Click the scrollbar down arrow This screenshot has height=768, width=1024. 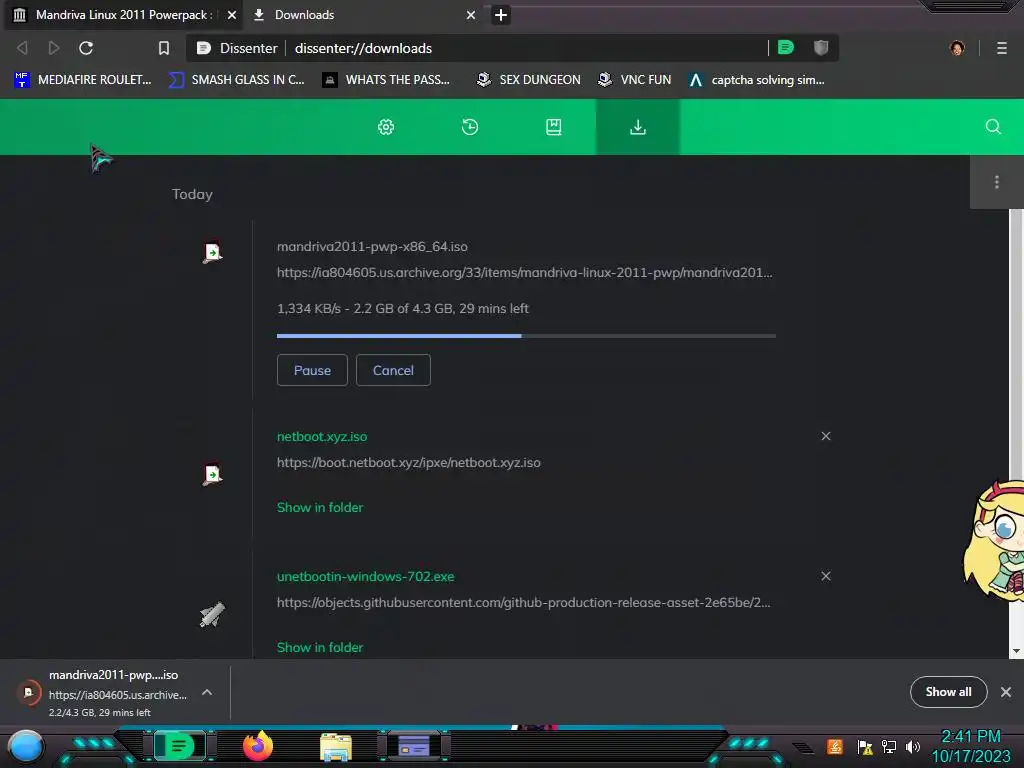point(1016,651)
